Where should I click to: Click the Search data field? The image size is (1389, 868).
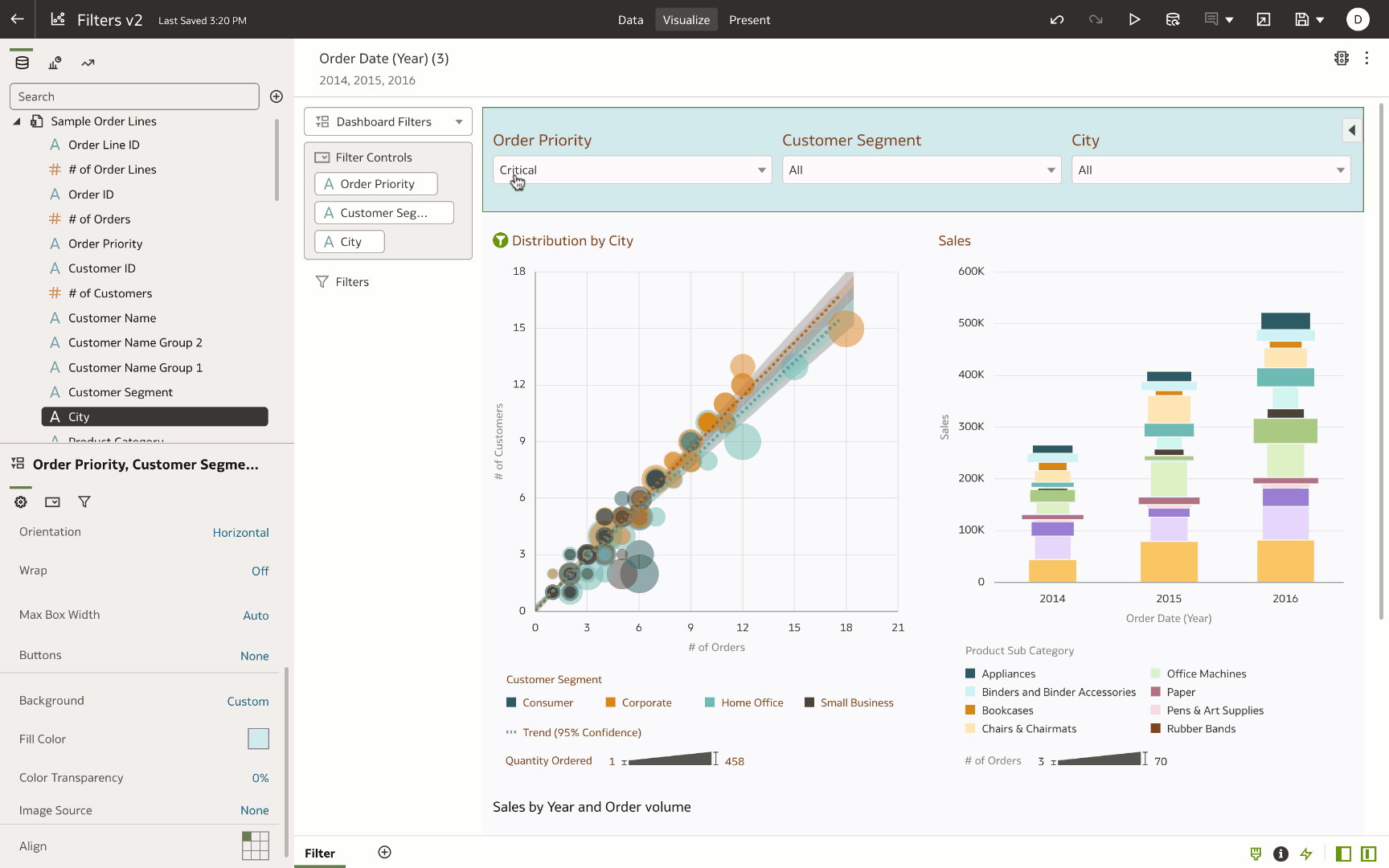[x=134, y=96]
